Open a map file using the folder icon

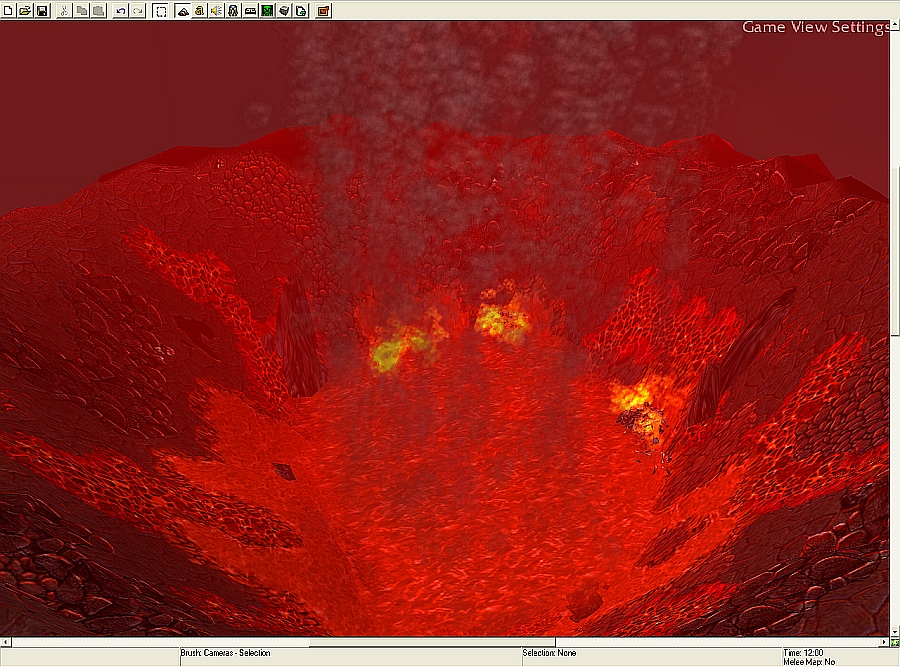tap(25, 10)
